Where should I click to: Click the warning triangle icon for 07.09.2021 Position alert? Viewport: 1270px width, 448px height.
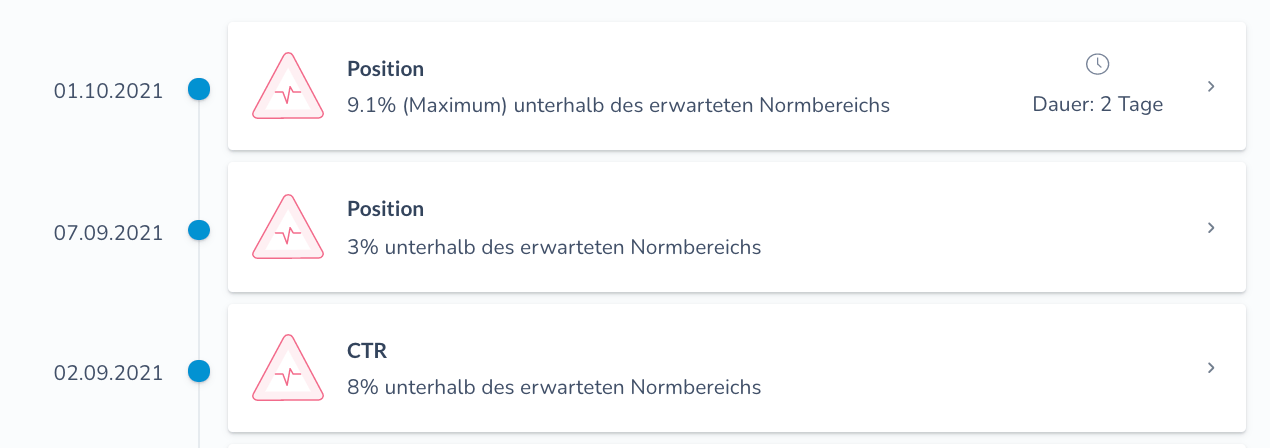tap(288, 228)
